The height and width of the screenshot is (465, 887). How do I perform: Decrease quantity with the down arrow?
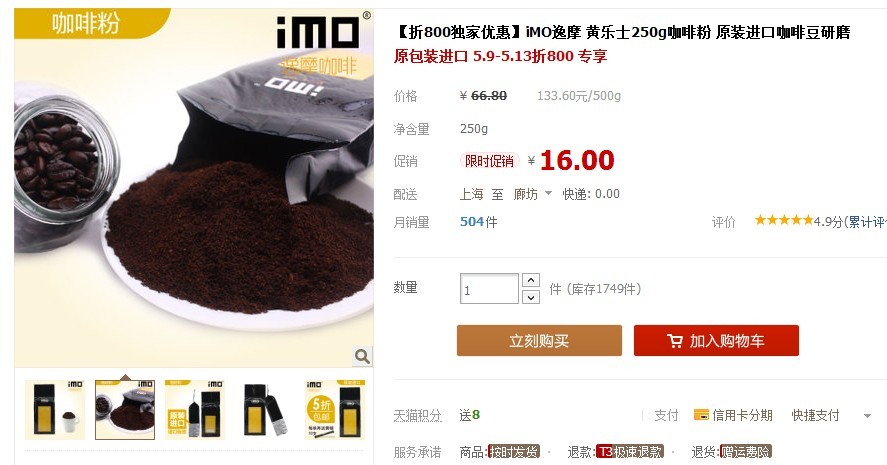pyautogui.click(x=531, y=297)
